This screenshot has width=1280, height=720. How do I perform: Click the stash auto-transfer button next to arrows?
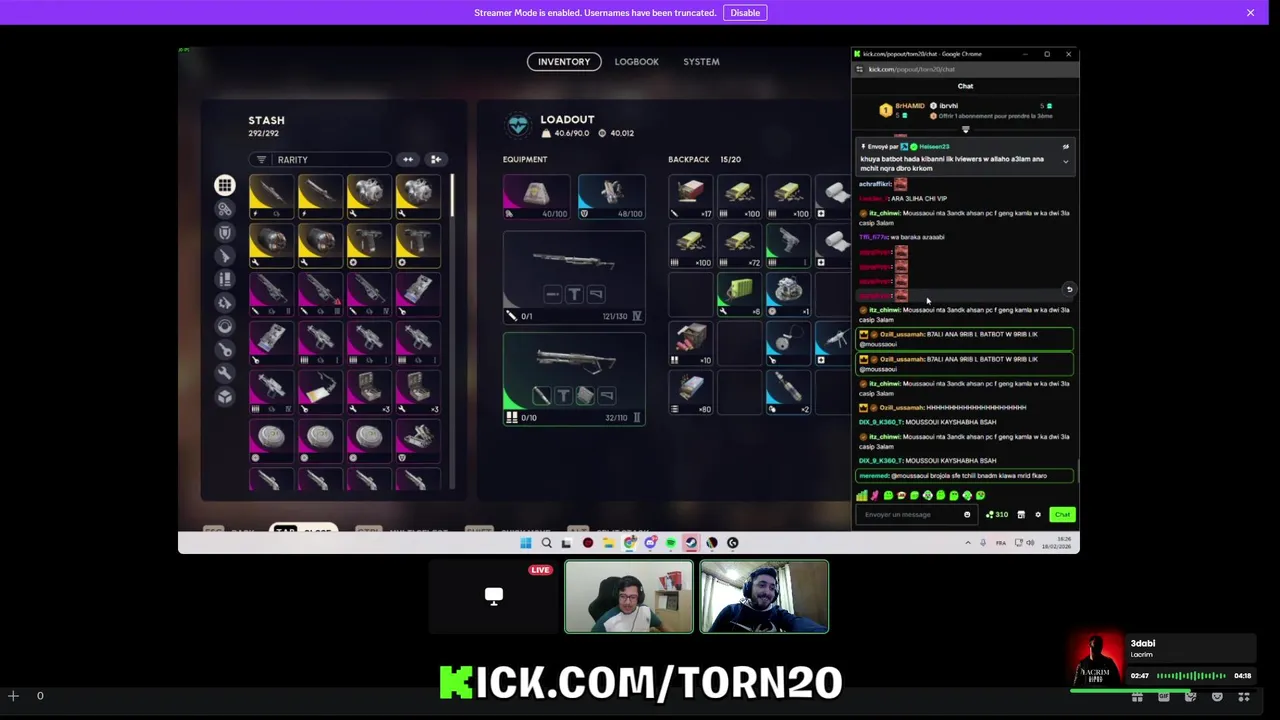coord(435,160)
